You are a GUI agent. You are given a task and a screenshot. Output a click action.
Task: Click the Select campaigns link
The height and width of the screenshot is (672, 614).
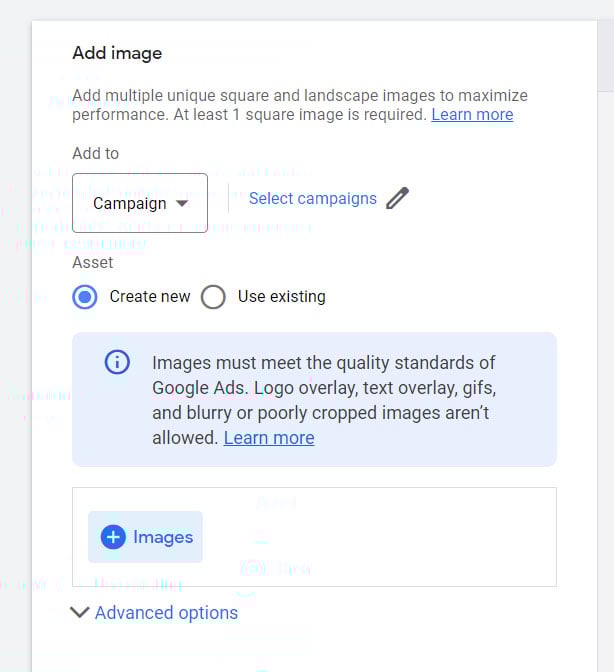click(312, 198)
